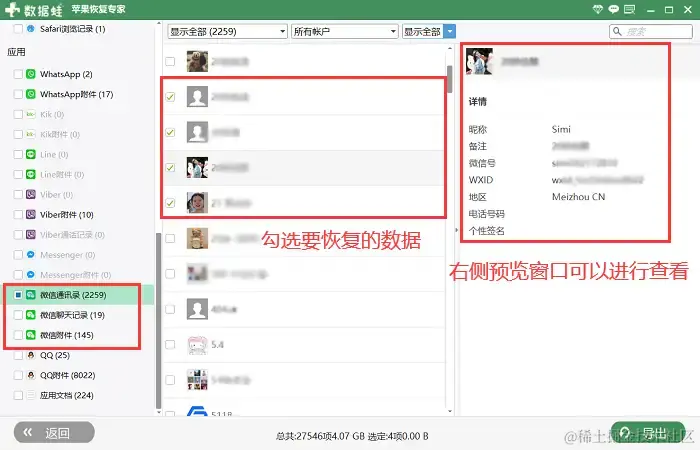Image resolution: width=700 pixels, height=450 pixels.
Task: Toggle the 微信通讯录 (2259) checkbox
Action: click(x=18, y=295)
